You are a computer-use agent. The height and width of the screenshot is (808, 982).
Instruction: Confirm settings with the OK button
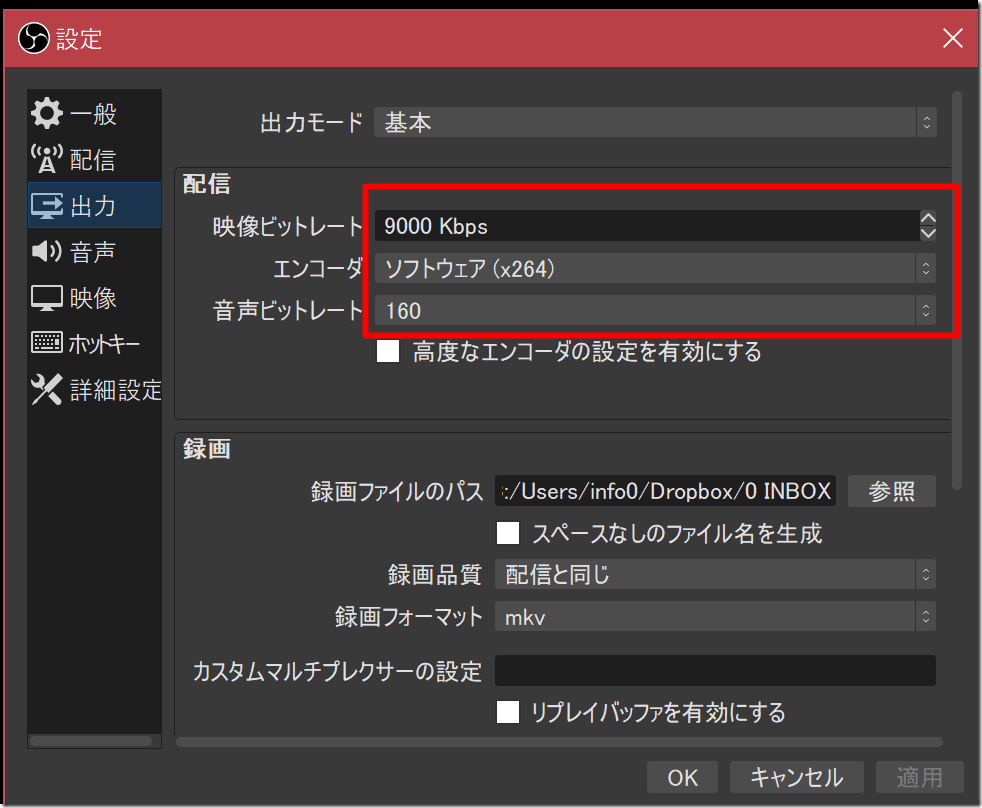coord(682,777)
